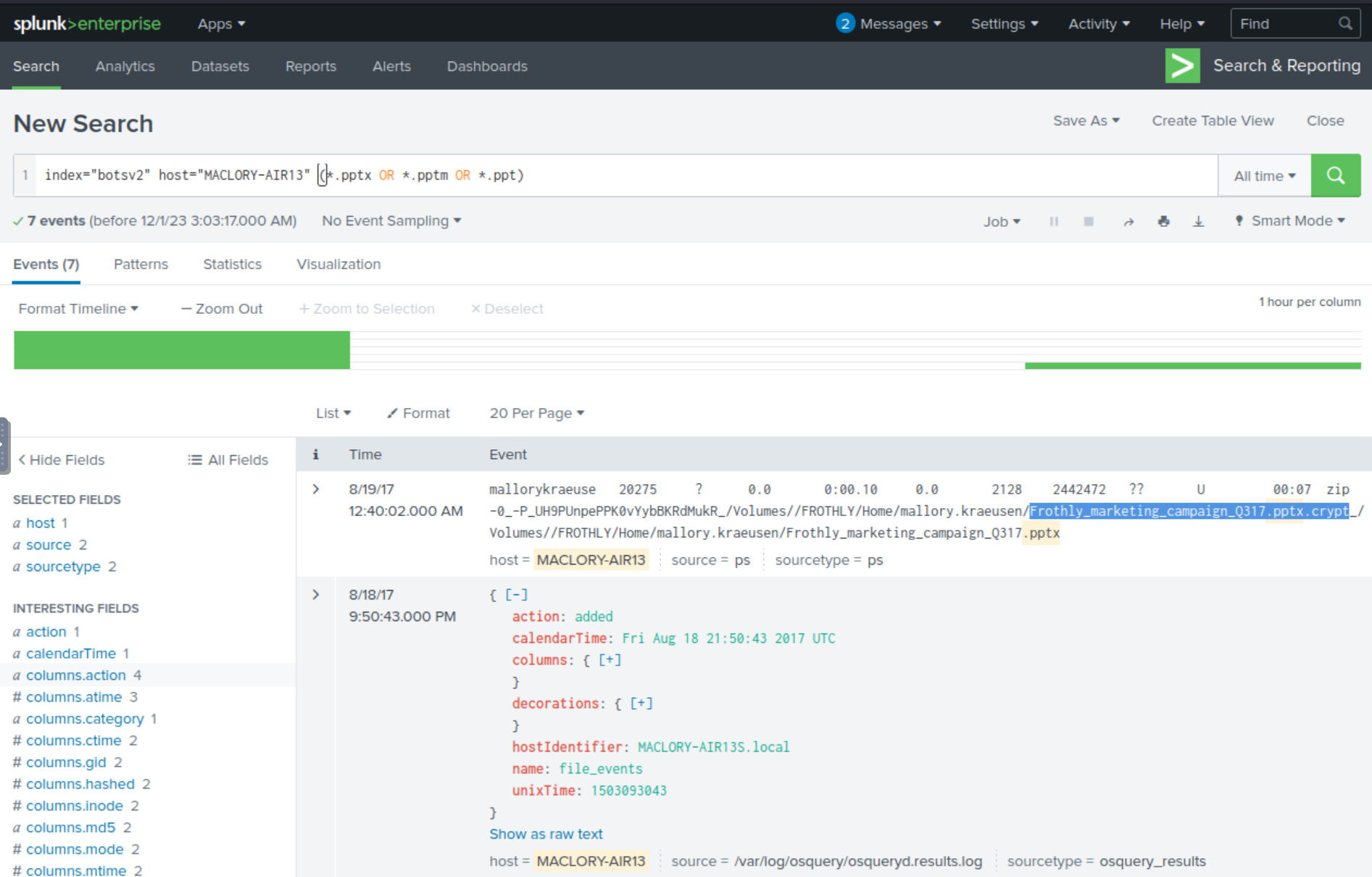Click Zoom Out on timeline
Viewport: 1372px width, 877px height.
coord(222,309)
